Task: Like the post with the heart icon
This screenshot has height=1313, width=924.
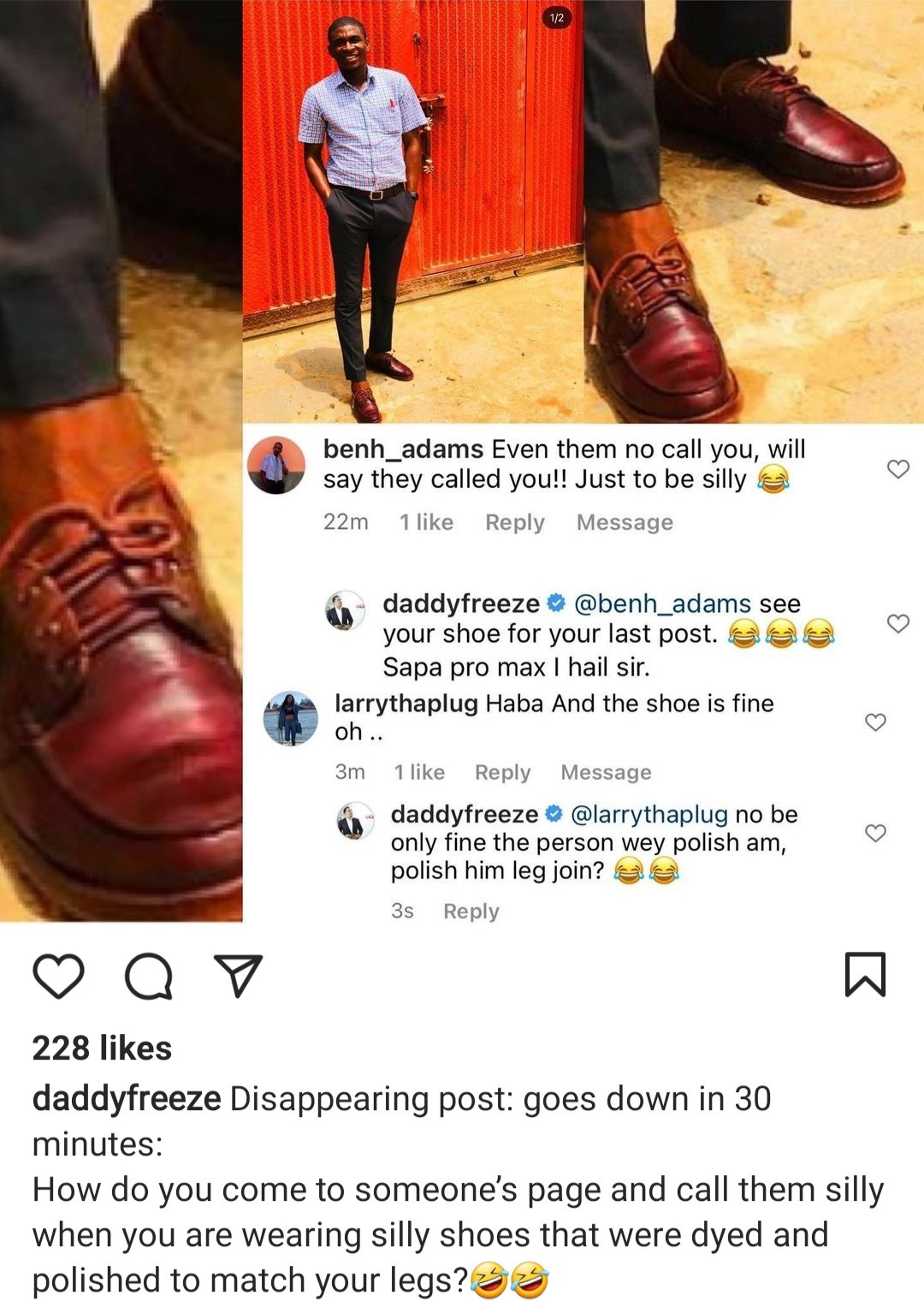Action: pos(58,976)
